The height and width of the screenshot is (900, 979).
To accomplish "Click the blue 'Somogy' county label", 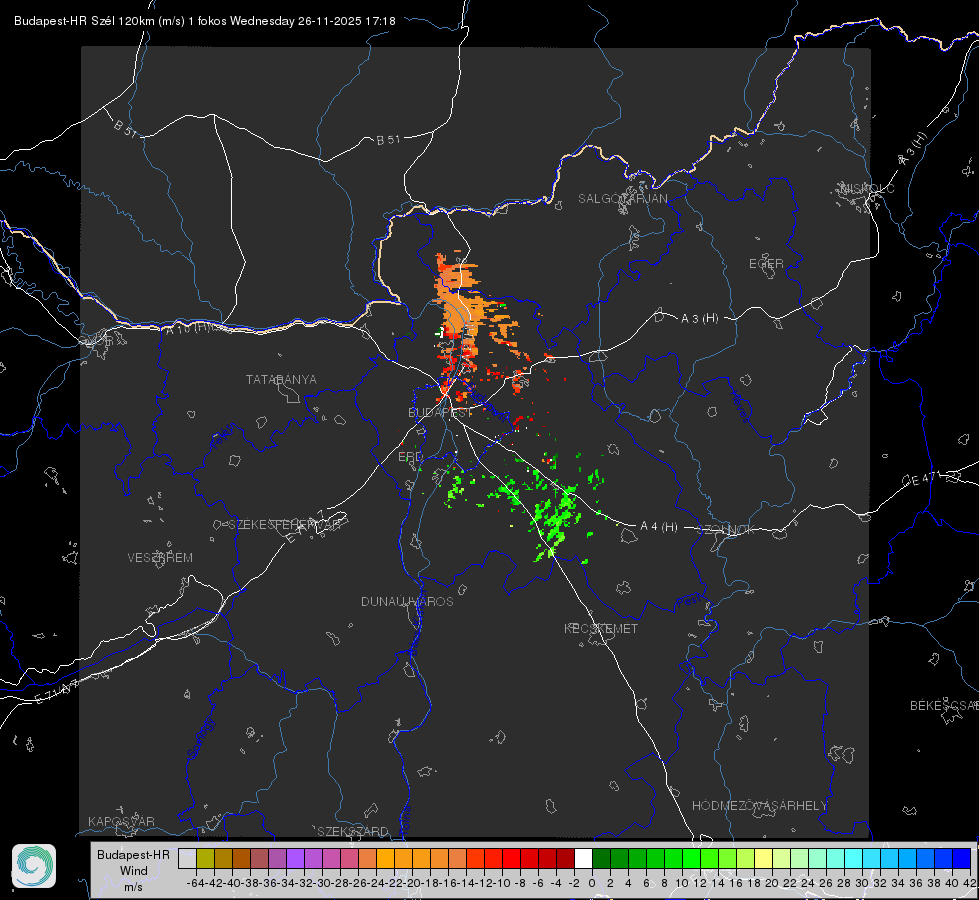I will click(201, 738).
